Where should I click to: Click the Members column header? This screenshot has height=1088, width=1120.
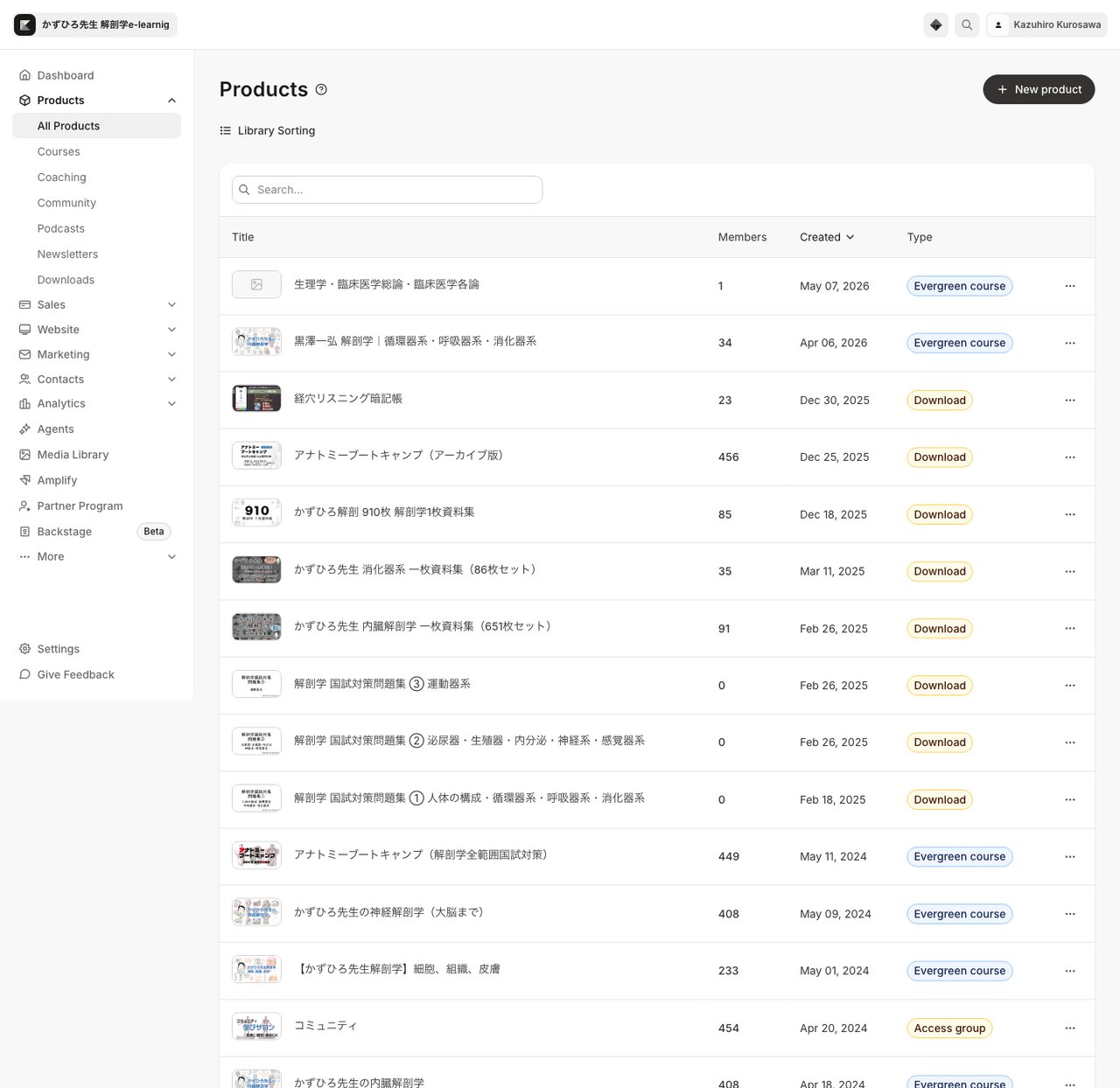[x=742, y=237]
